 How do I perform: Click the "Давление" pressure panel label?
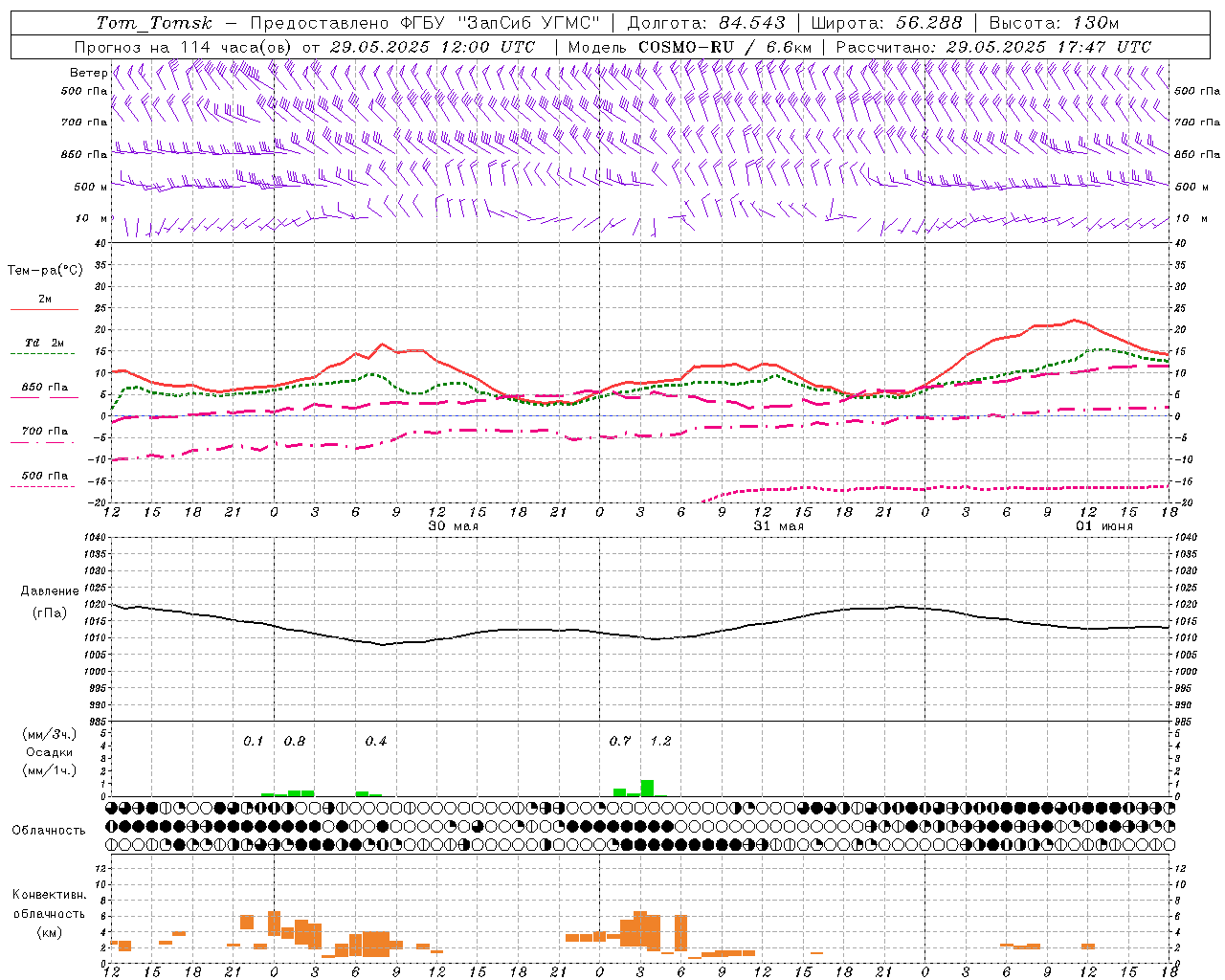pos(50,591)
